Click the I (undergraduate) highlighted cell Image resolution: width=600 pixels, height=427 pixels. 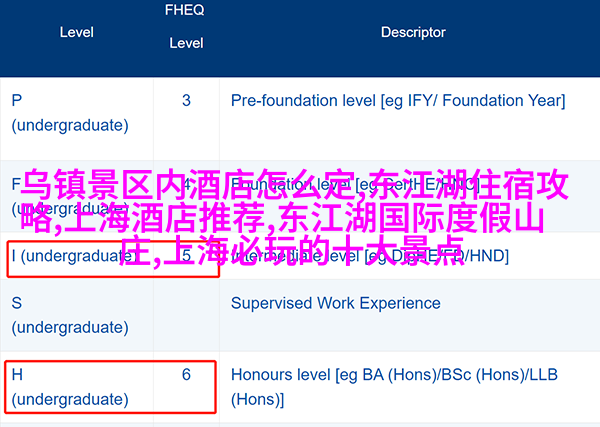(x=113, y=259)
